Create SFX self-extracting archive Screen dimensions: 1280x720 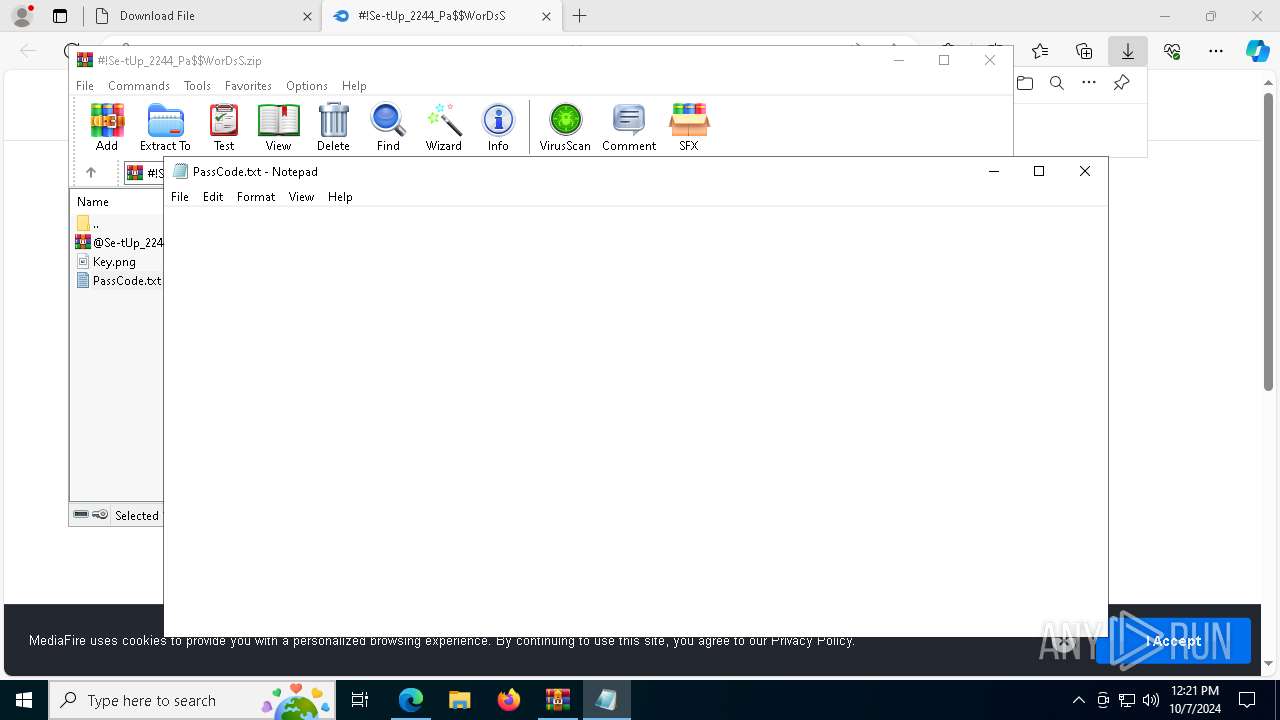[689, 127]
